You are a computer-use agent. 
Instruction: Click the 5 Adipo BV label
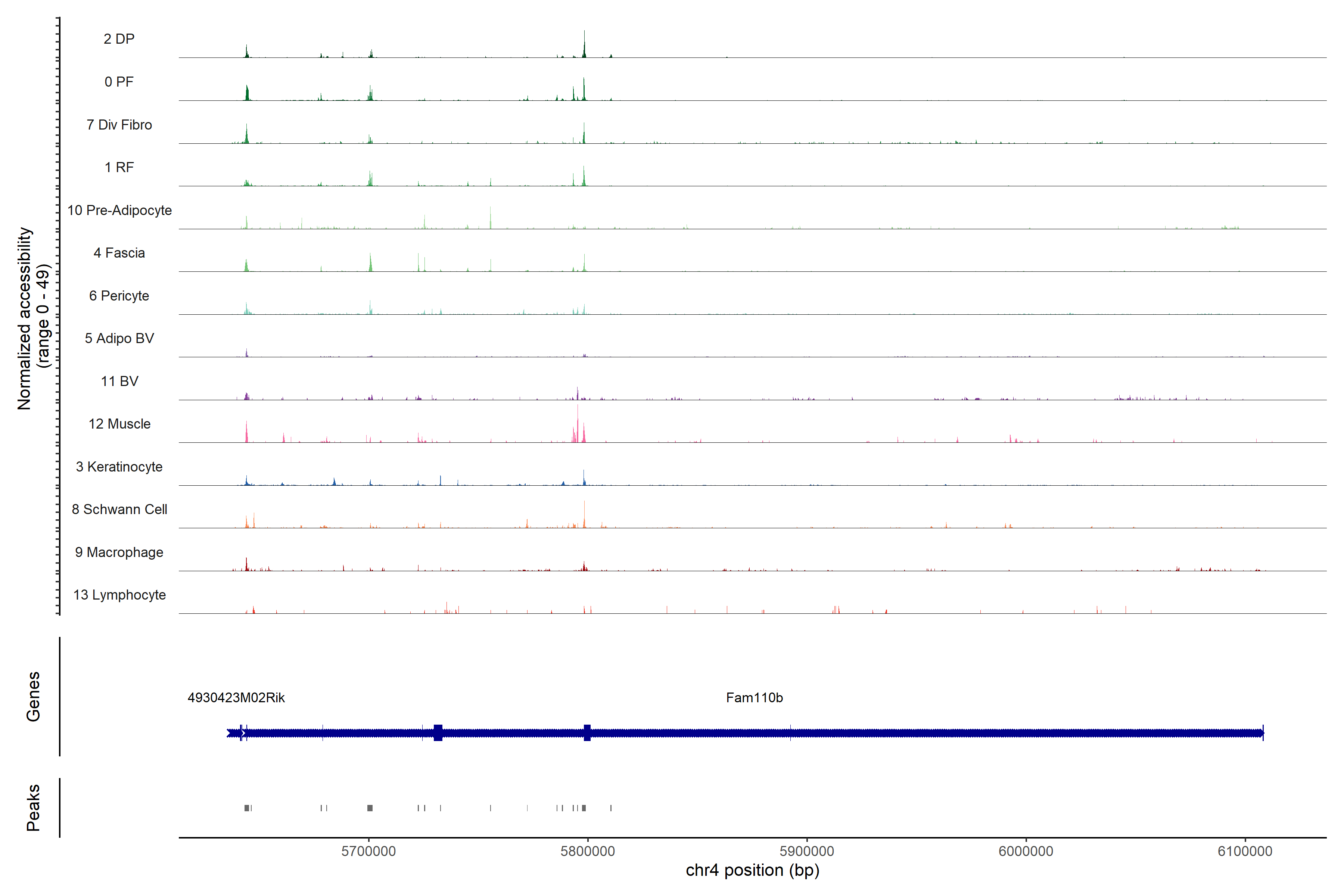119,338
